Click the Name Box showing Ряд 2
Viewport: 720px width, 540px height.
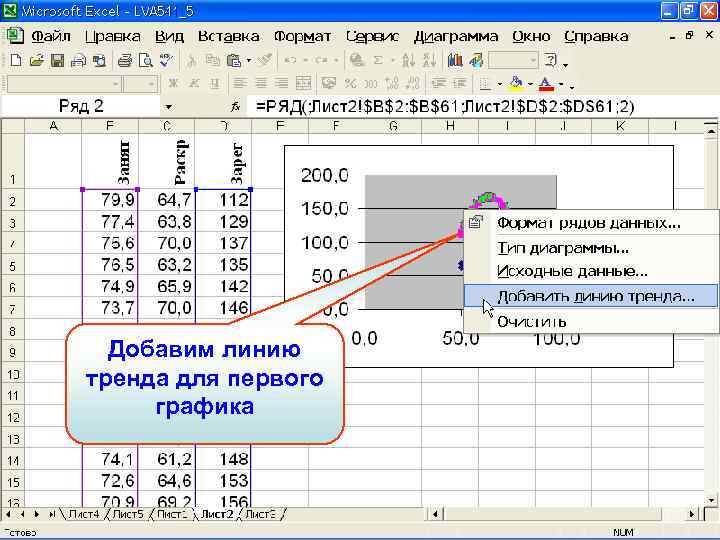81,107
